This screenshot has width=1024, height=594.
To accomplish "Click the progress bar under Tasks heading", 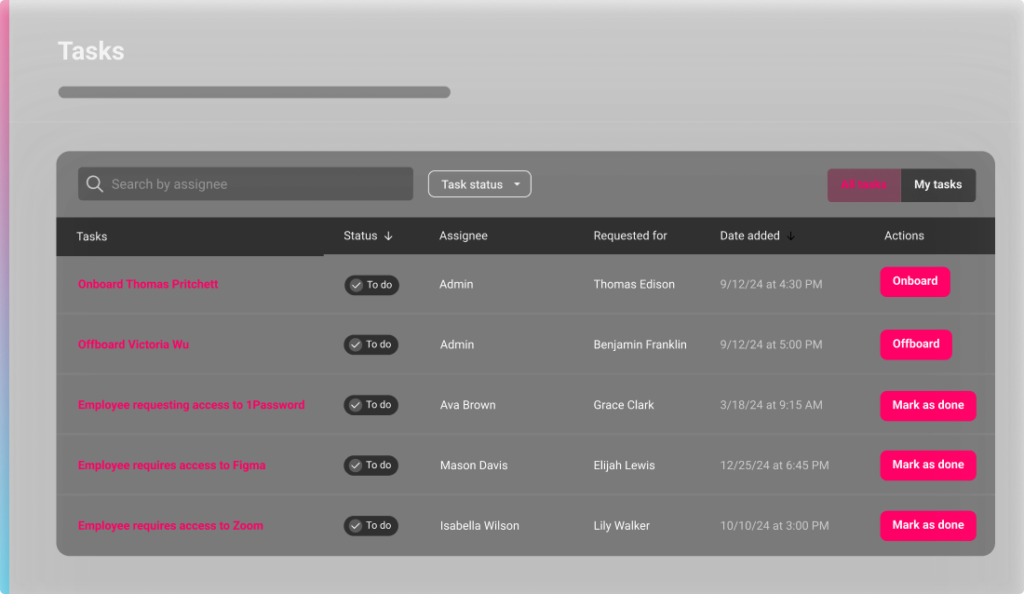I will (x=254, y=93).
